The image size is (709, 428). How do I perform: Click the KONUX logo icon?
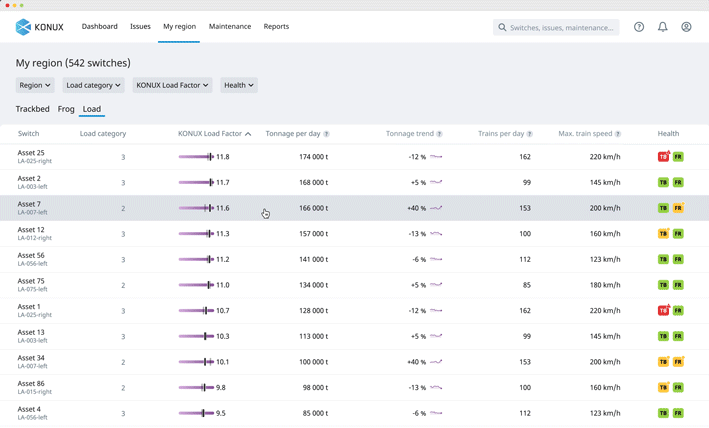tap(23, 27)
